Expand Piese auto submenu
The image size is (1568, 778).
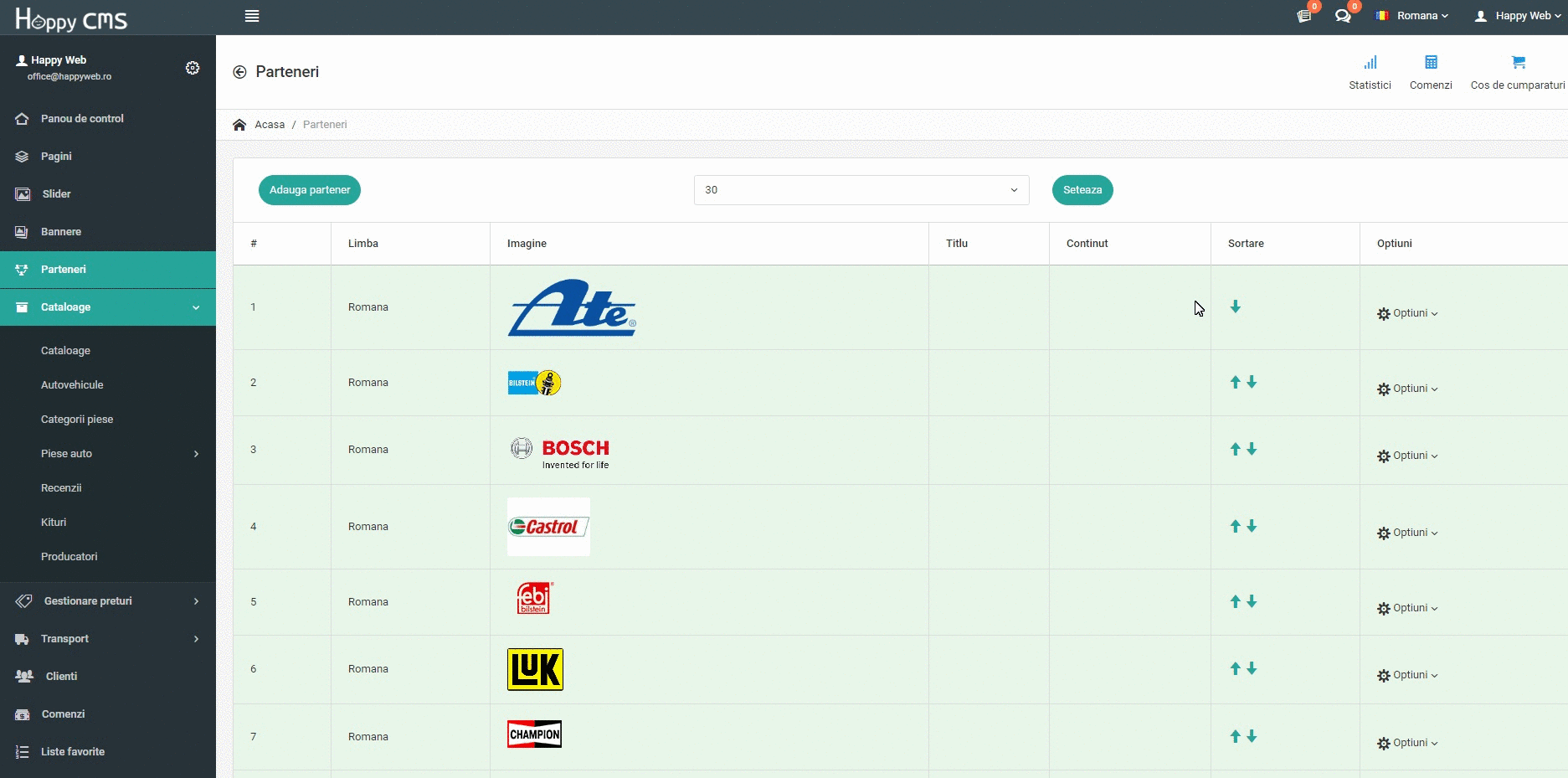click(108, 454)
